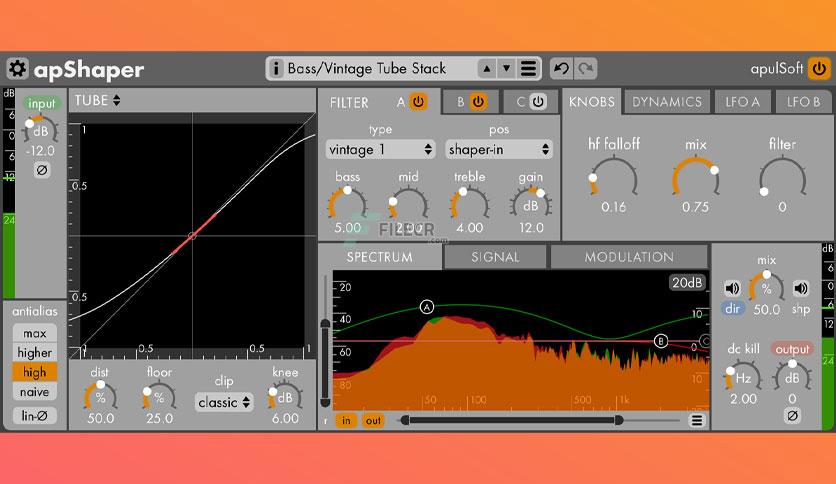Select high antialias mode
This screenshot has height=484, width=836.
point(35,372)
